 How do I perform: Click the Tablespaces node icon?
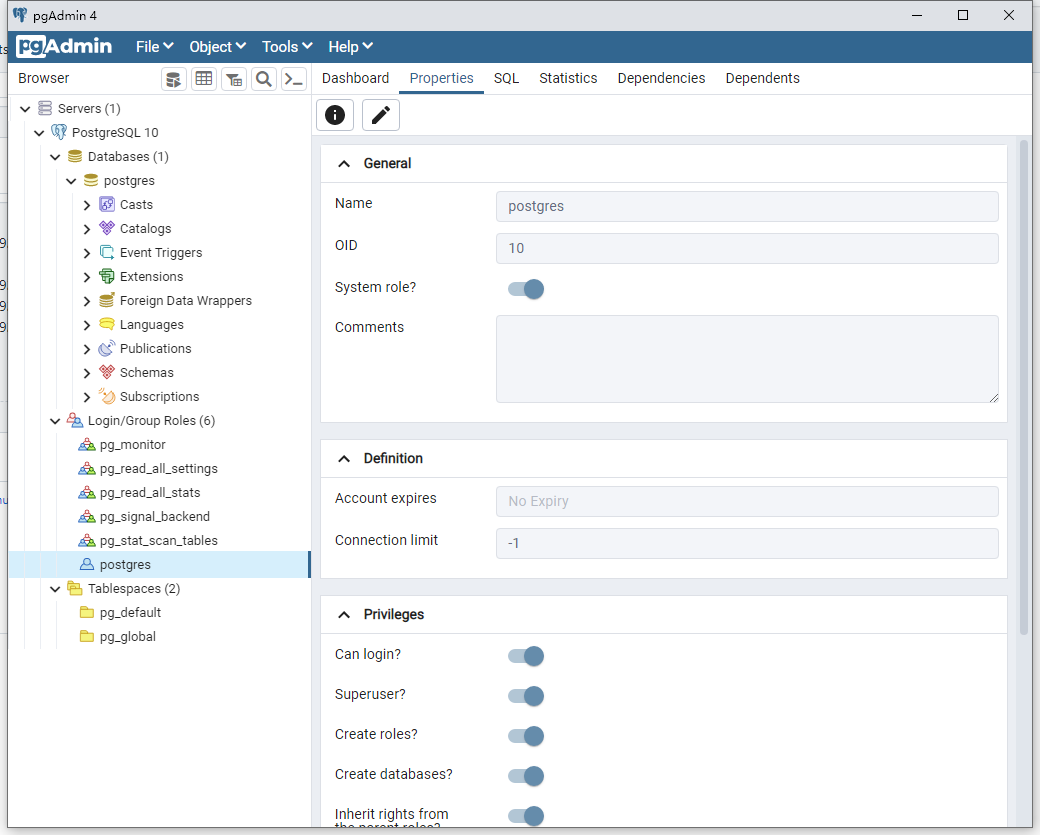click(x=75, y=588)
